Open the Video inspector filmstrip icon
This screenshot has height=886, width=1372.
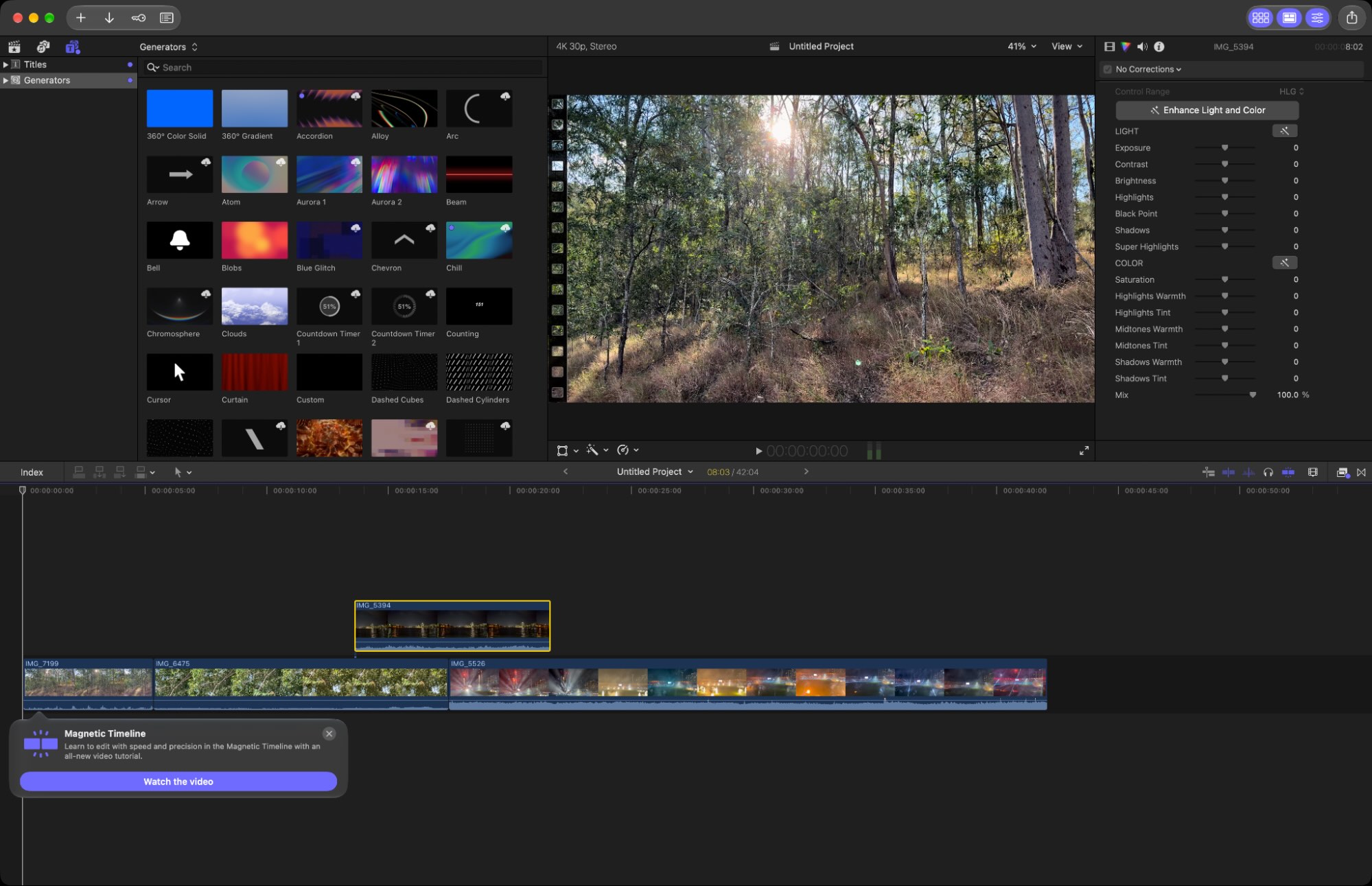(1109, 47)
